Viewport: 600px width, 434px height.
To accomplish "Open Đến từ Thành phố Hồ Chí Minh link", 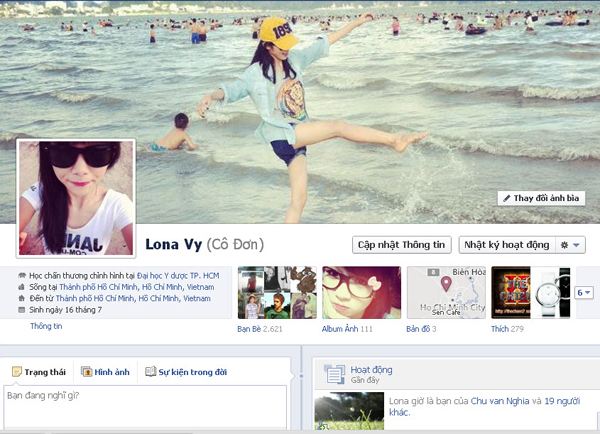I will pyautogui.click(x=133, y=299).
